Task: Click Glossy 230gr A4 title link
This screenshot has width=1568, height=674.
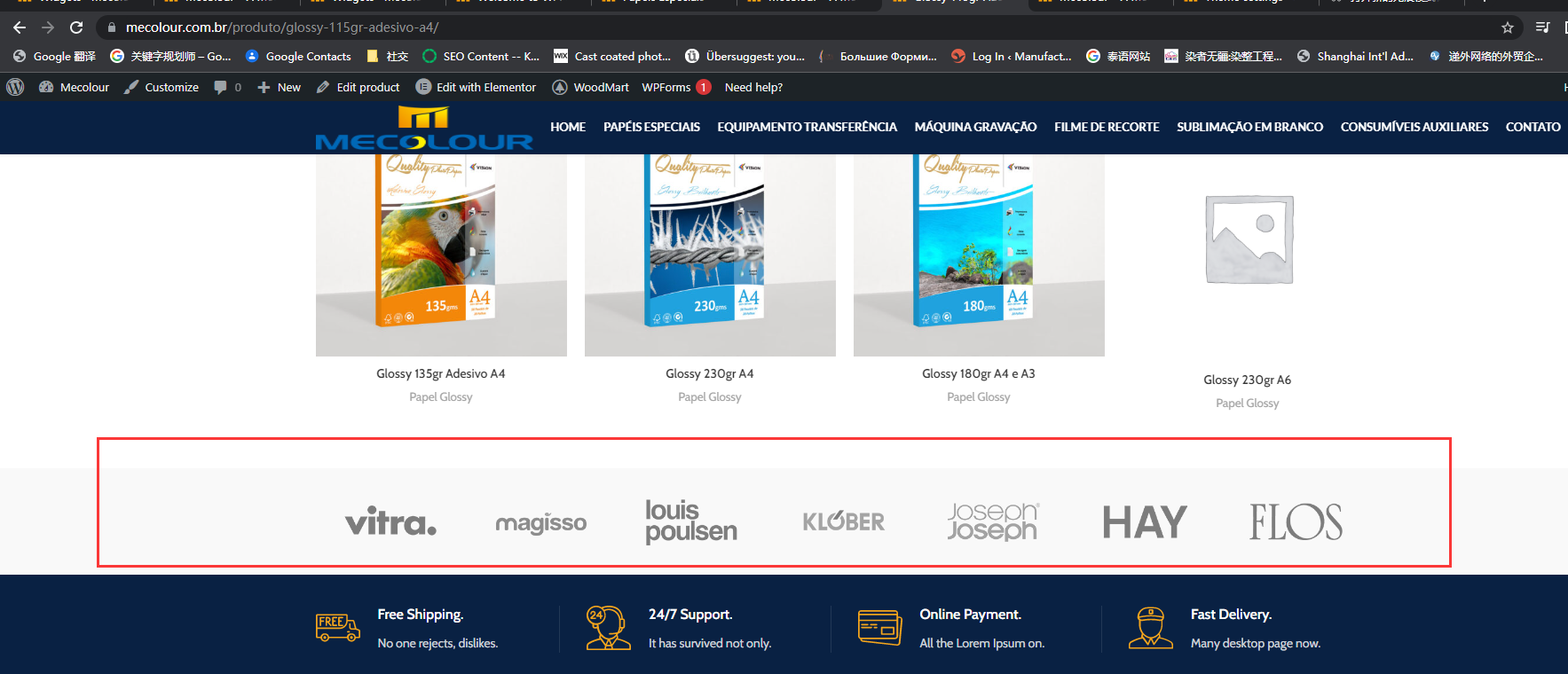Action: click(710, 373)
